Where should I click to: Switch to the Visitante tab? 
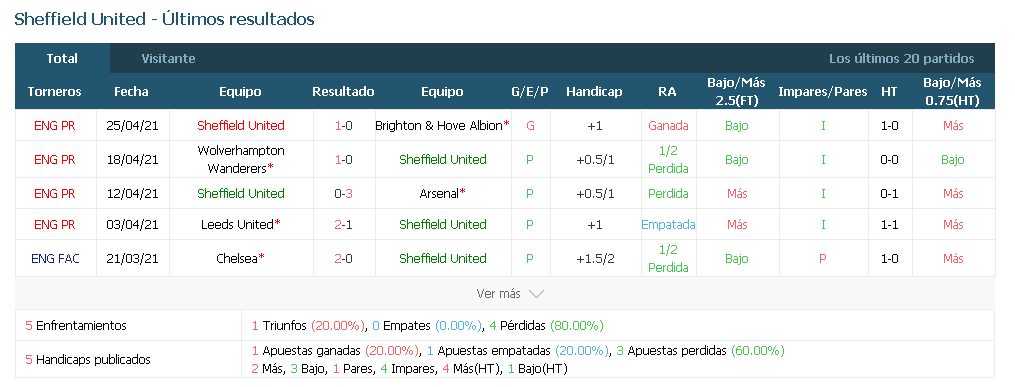tap(168, 58)
